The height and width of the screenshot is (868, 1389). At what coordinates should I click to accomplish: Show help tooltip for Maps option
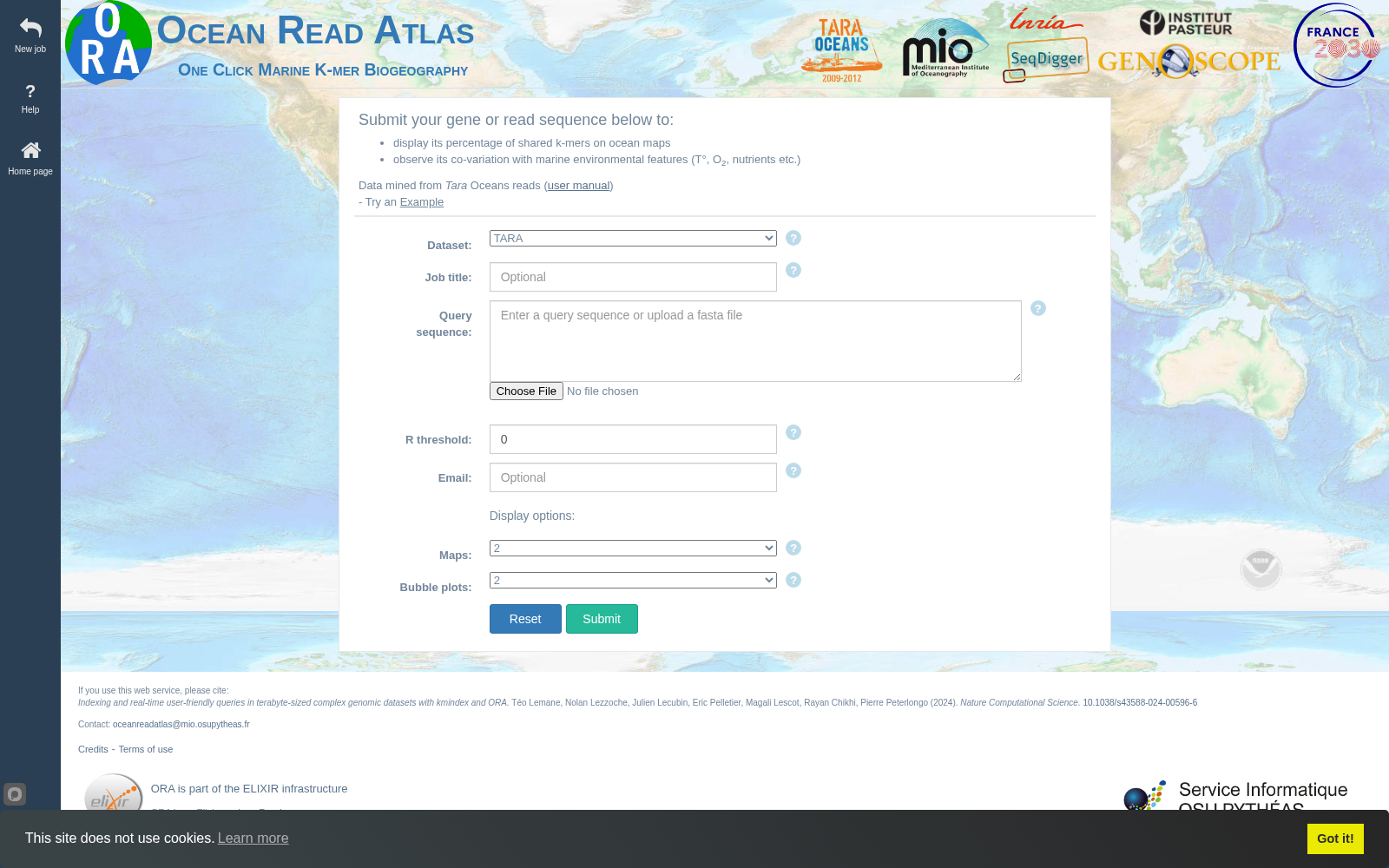pos(793,548)
